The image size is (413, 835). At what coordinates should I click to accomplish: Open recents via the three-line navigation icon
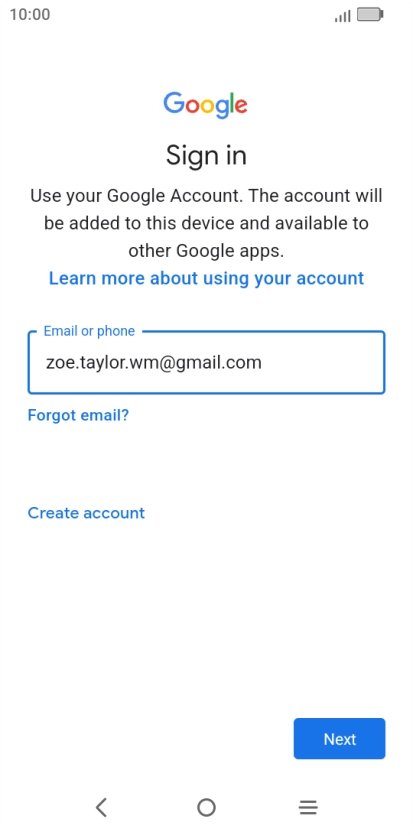308,807
